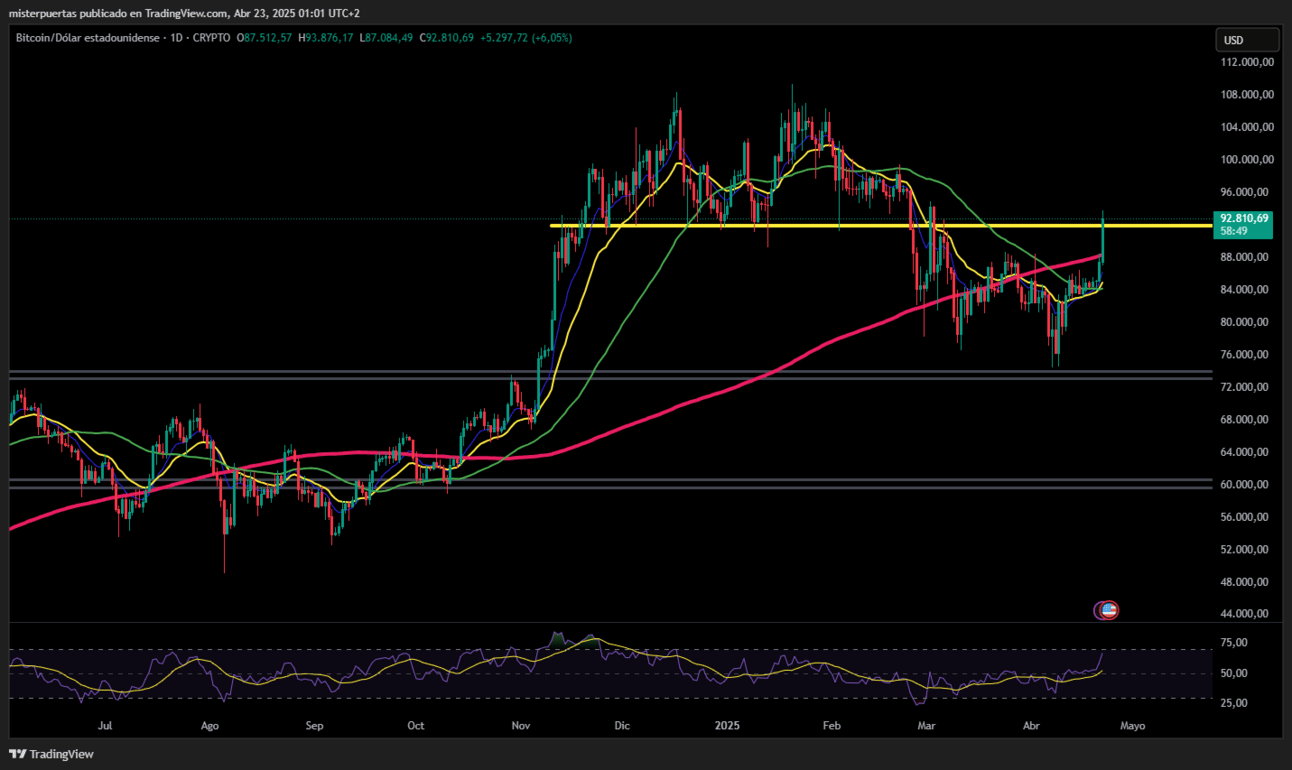Click the 104.000,00 price axis label

point(1247,127)
